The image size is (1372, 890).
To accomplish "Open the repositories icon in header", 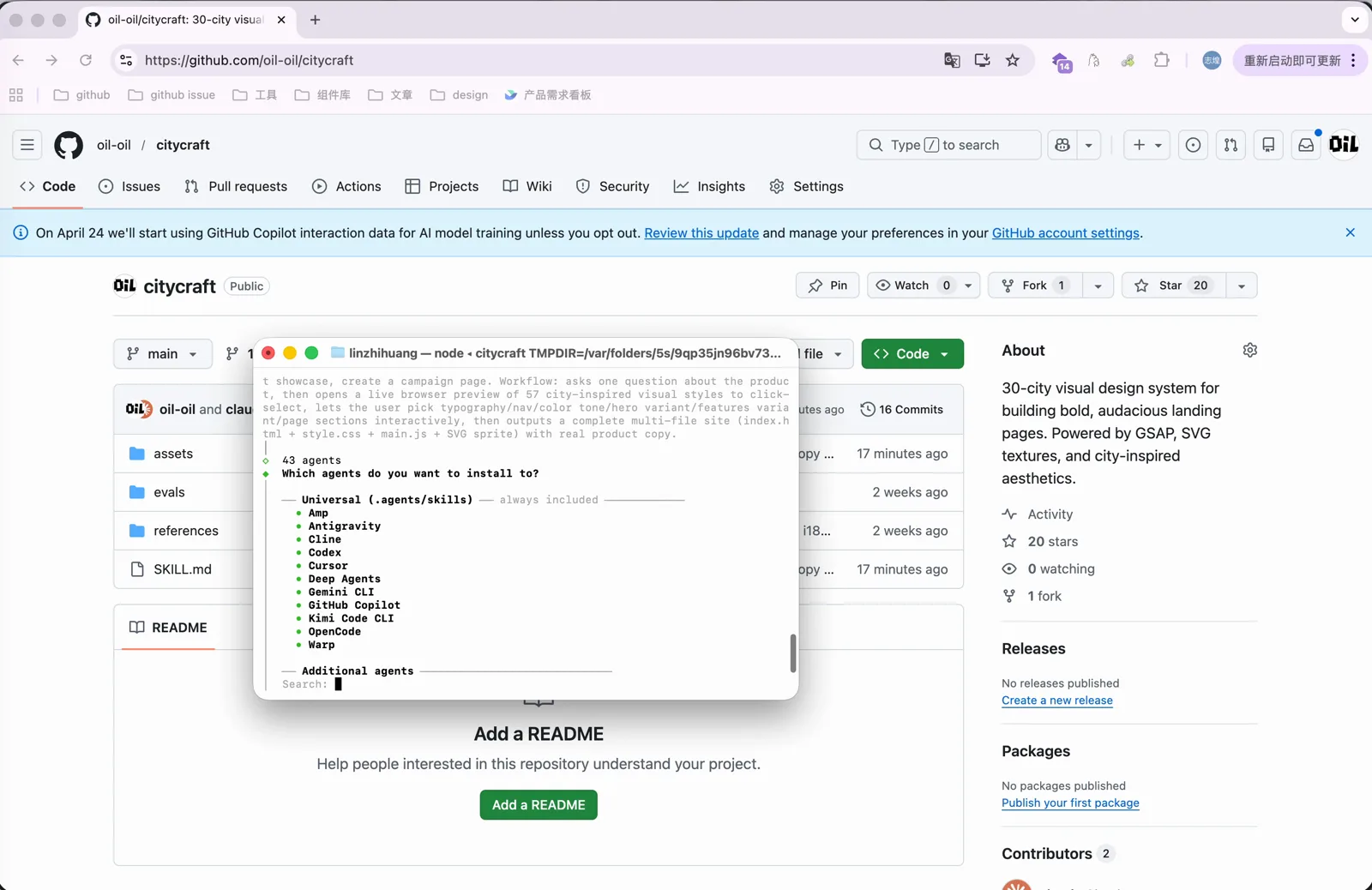I will tap(1268, 145).
